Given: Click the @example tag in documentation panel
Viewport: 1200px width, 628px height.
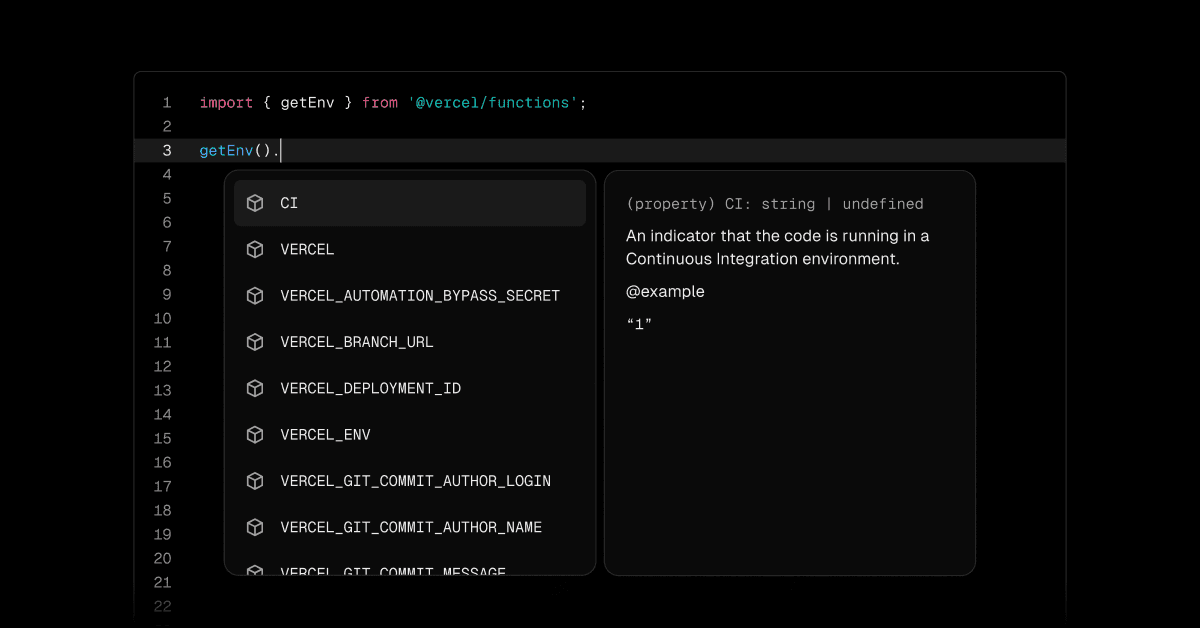Looking at the screenshot, I should tap(665, 292).
